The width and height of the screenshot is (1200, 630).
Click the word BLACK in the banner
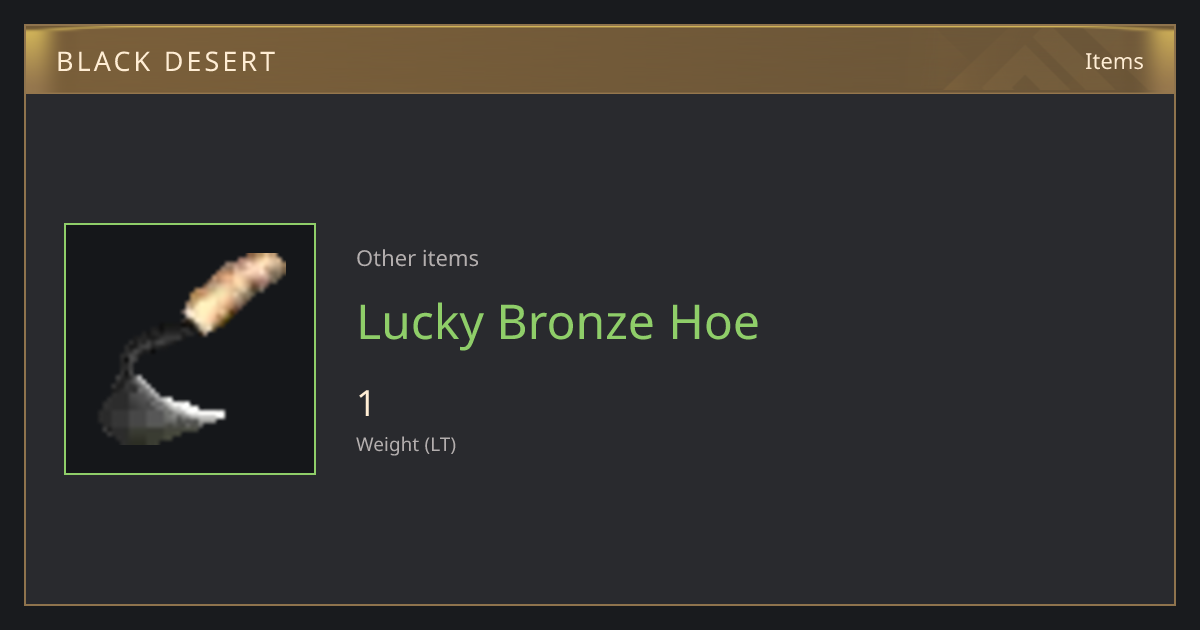point(102,61)
